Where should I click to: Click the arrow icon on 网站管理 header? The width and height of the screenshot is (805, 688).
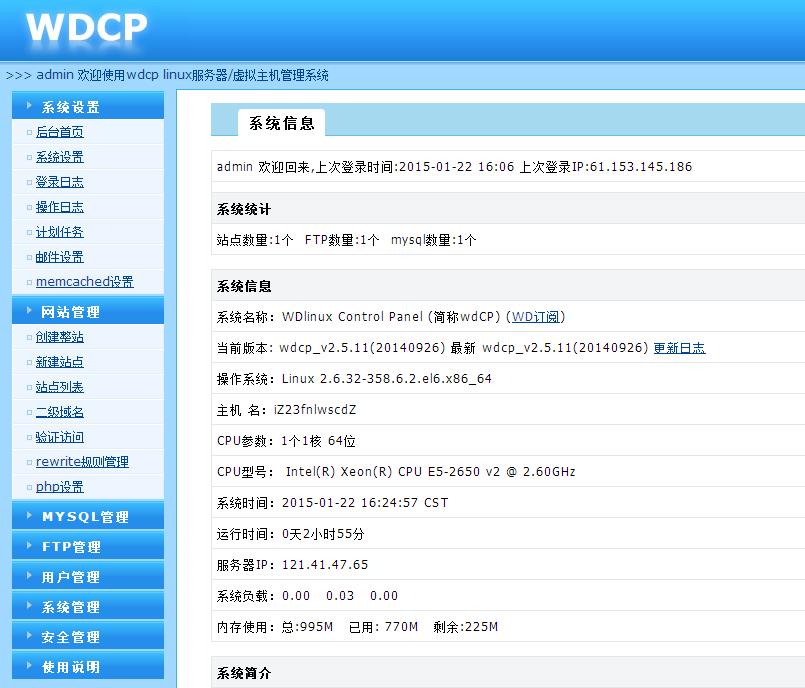pyautogui.click(x=27, y=310)
